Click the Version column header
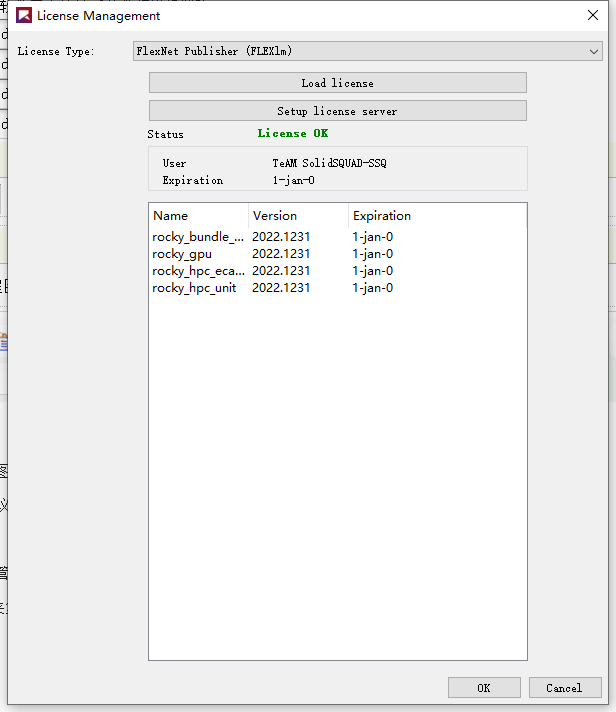The width and height of the screenshot is (616, 712). (298, 216)
